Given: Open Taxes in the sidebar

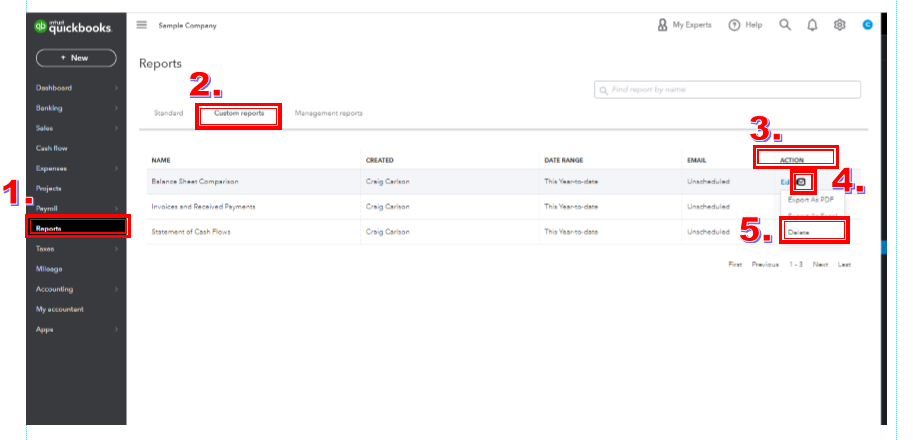Looking at the screenshot, I should (45, 249).
